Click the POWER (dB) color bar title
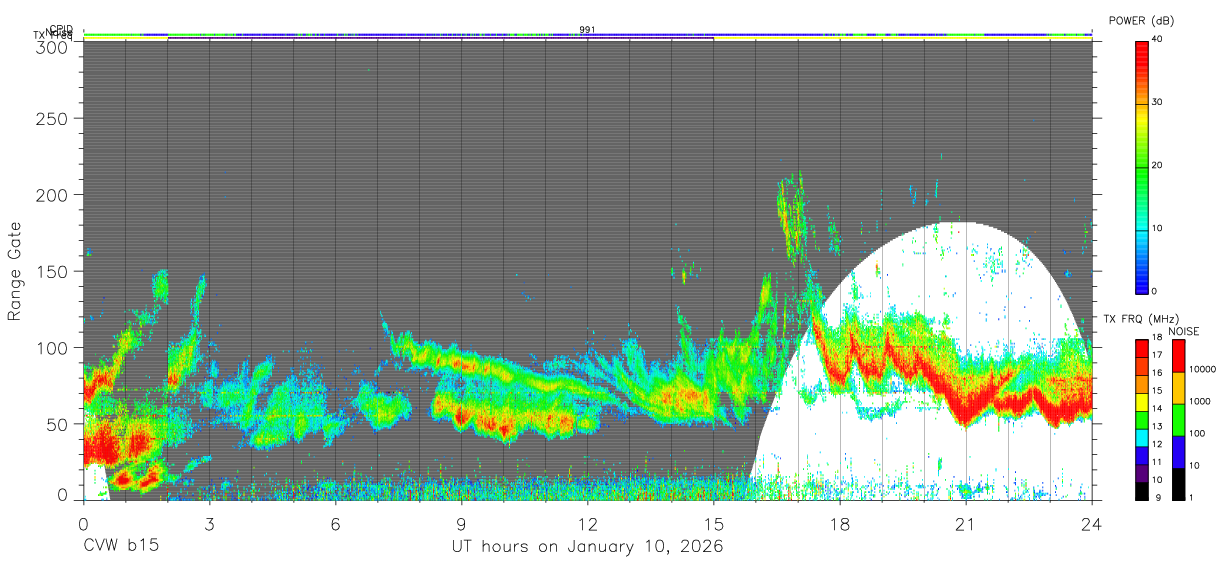The height and width of the screenshot is (567, 1228). 1143,20
